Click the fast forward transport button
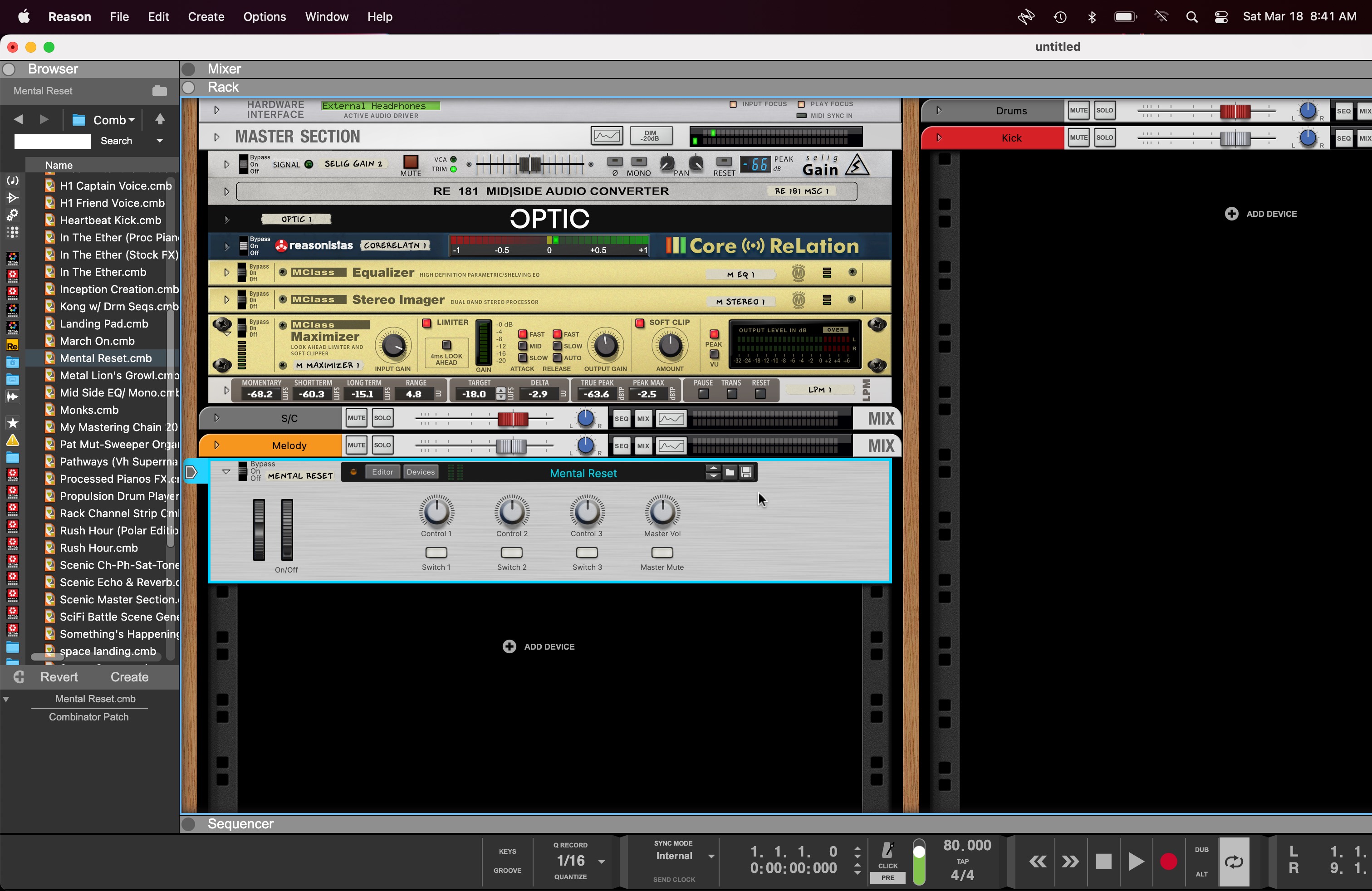The width and height of the screenshot is (1372, 891). [1070, 862]
